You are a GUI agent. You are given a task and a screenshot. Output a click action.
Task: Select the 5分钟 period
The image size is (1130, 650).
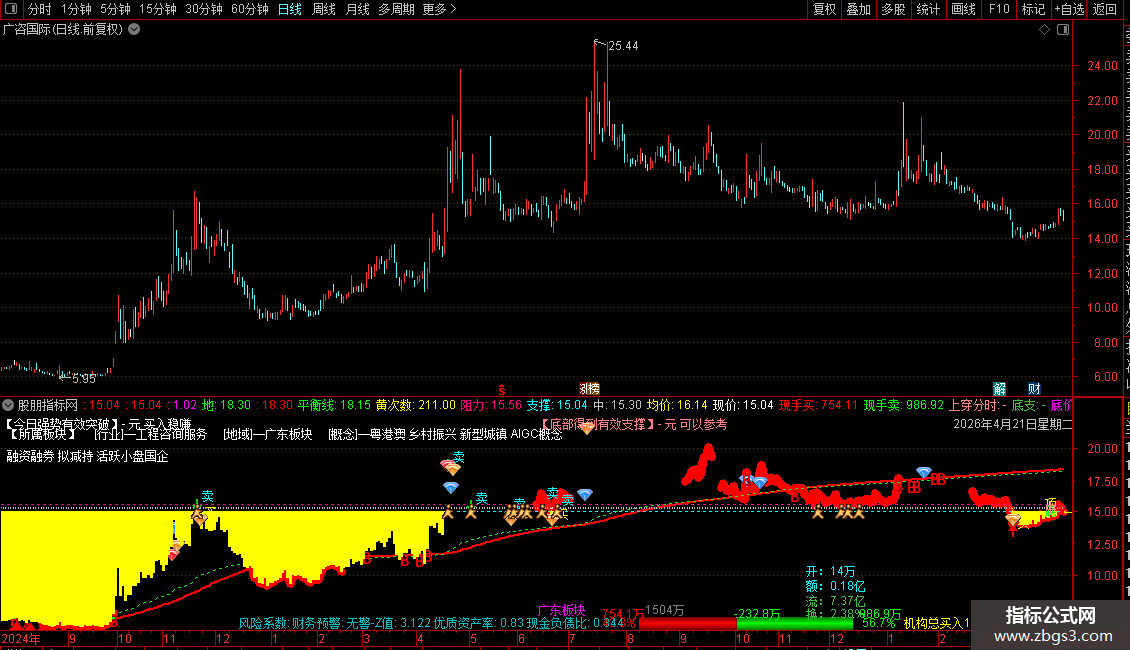coord(115,9)
